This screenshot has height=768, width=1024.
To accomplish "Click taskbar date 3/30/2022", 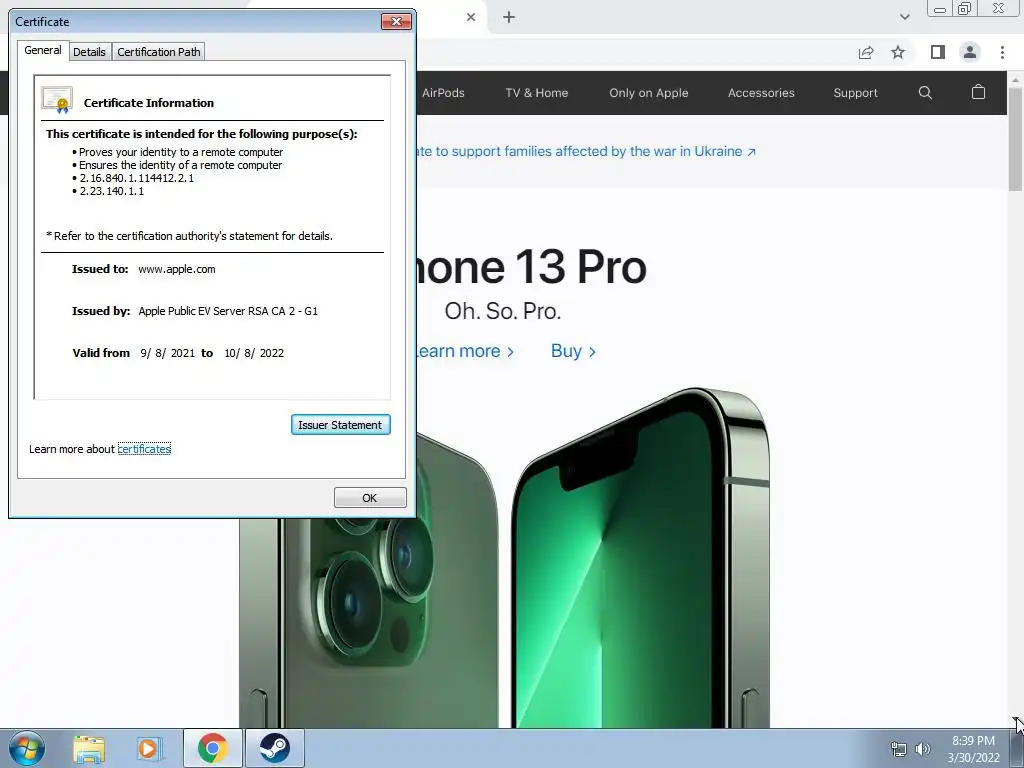I will tap(974, 758).
